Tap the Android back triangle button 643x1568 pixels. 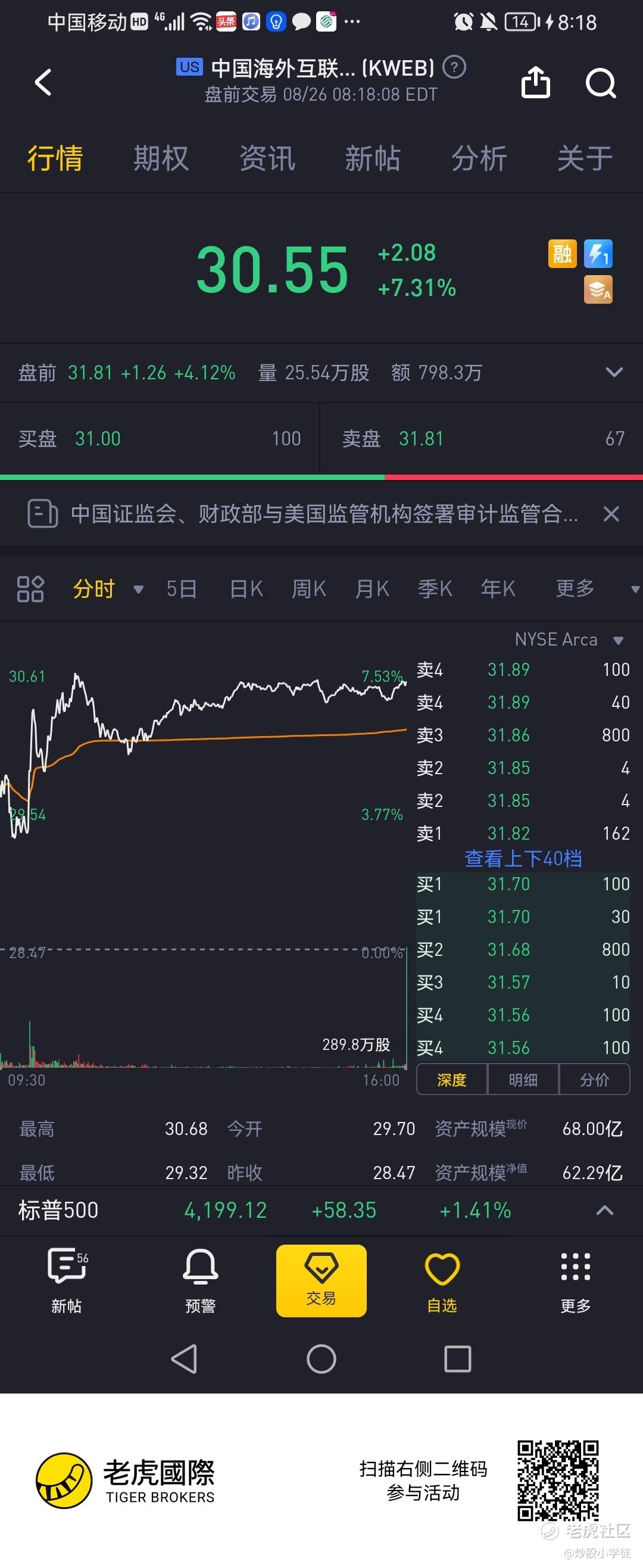pos(185,1358)
